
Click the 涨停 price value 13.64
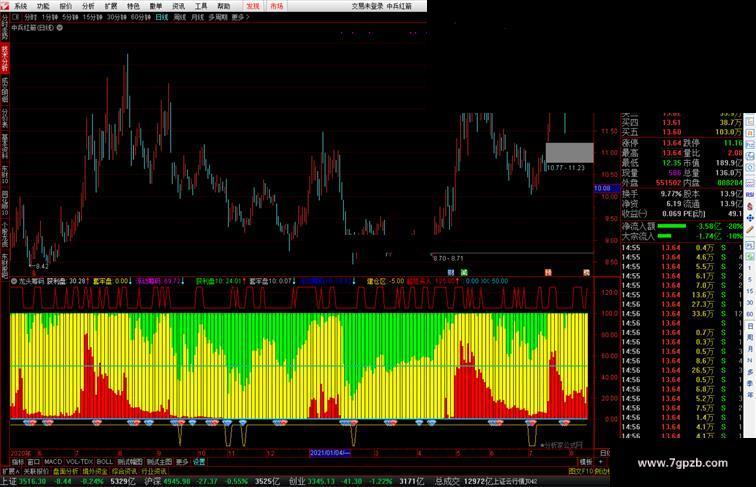[671, 143]
